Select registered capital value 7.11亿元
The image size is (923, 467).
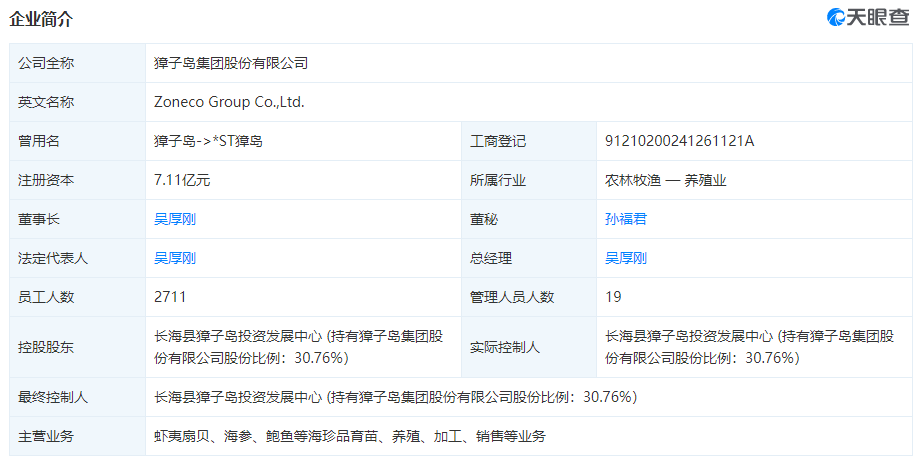click(x=182, y=180)
